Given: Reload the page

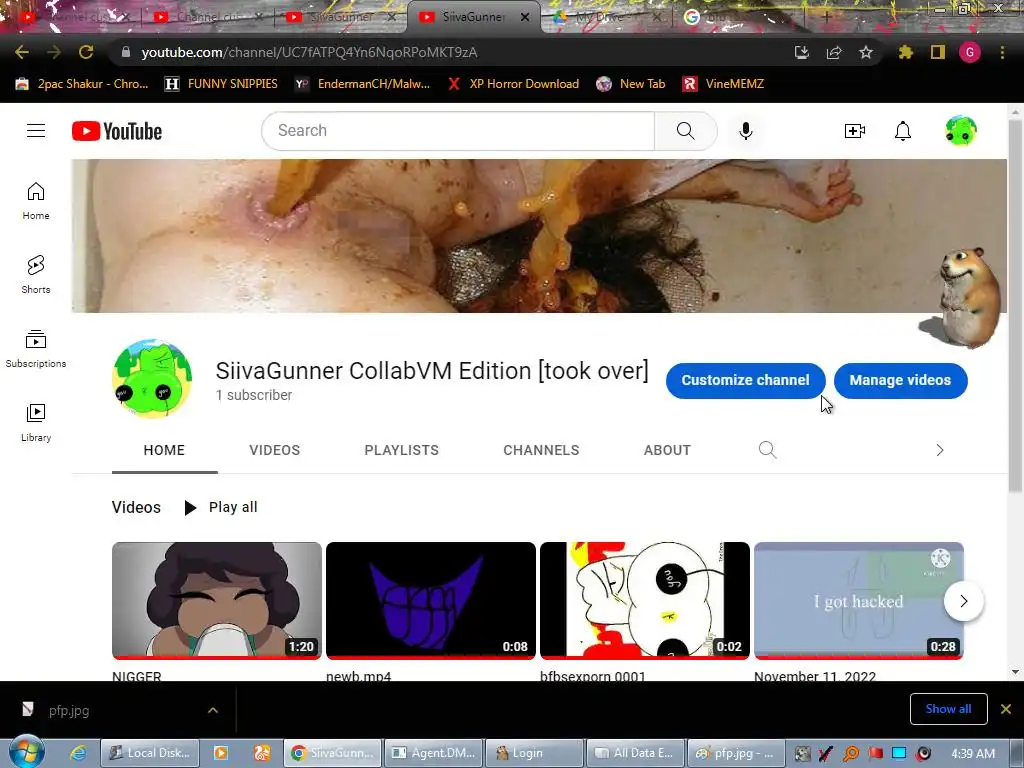Looking at the screenshot, I should coord(86,52).
